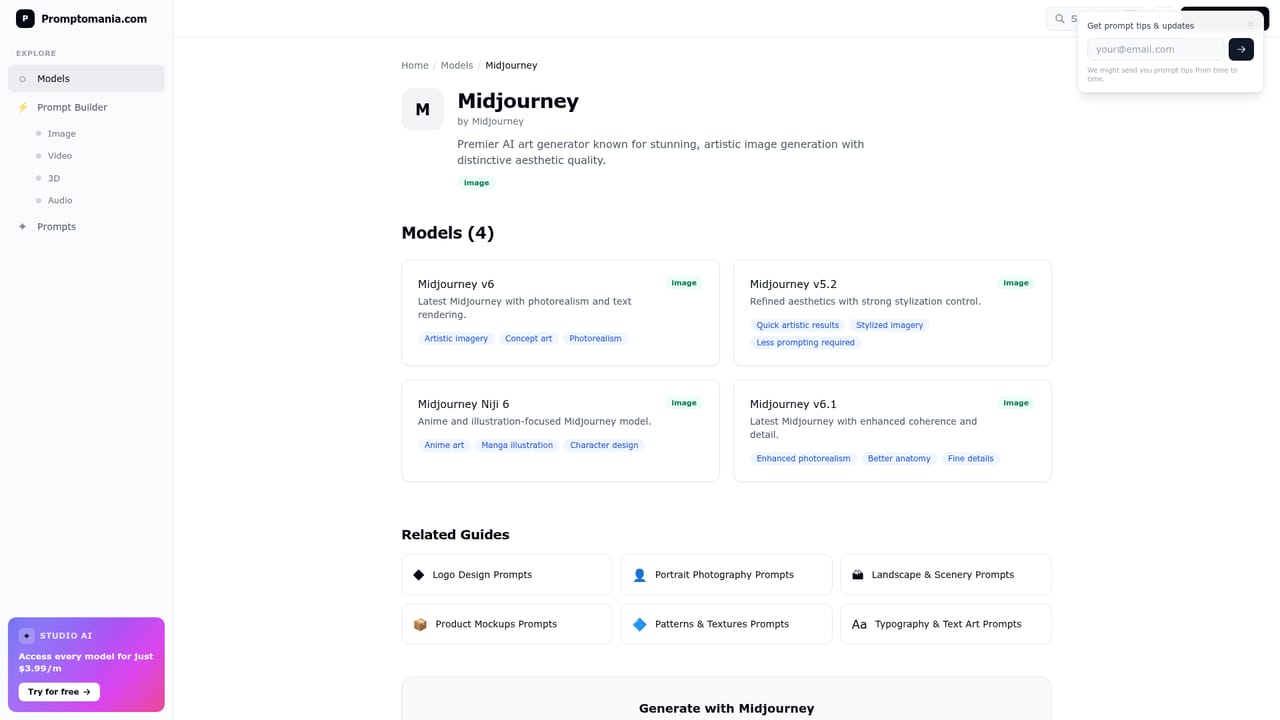Click the 'by Midjourney' author text
The width and height of the screenshot is (1280, 720).
coord(490,122)
